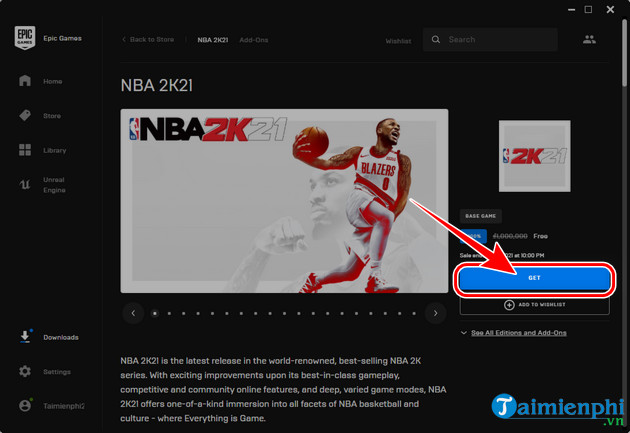Viewport: 630px width, 433px height.
Task: Maximize the Epic Games window
Action: click(x=588, y=9)
